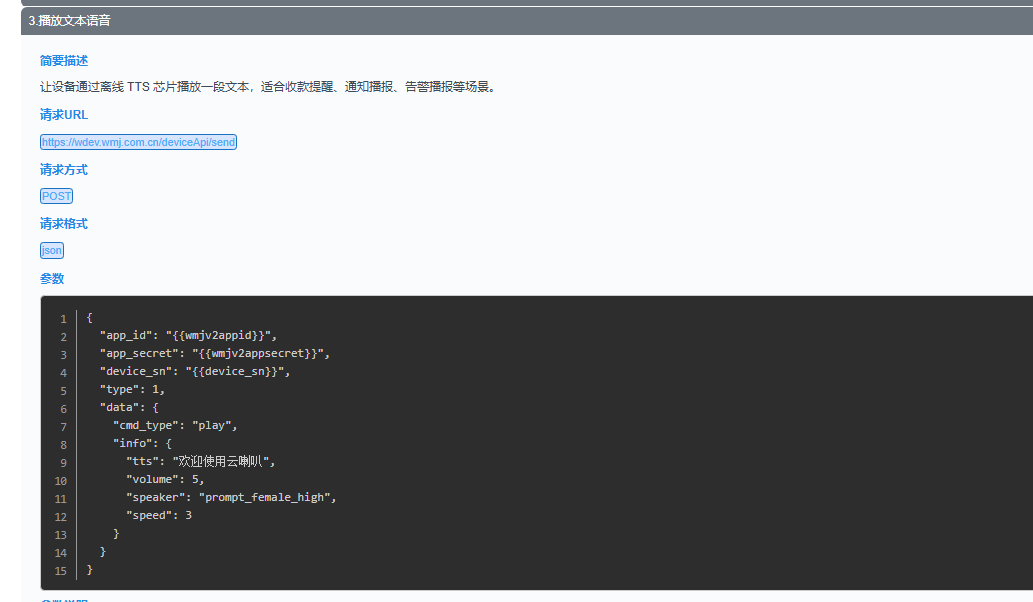Select the 简要描述 heading

tap(64, 61)
